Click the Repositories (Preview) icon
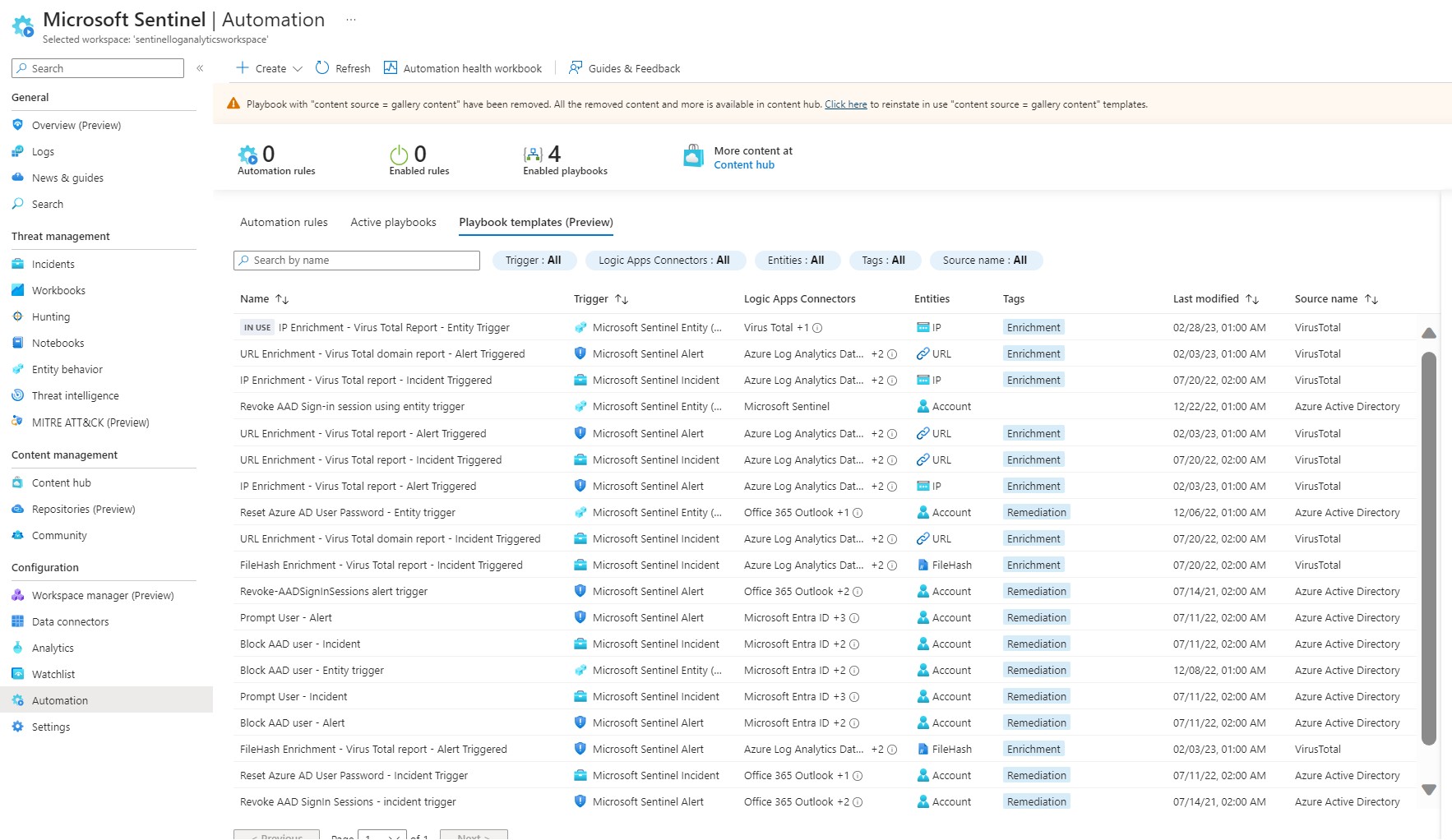Screen dimensions: 1452x840 point(18,509)
